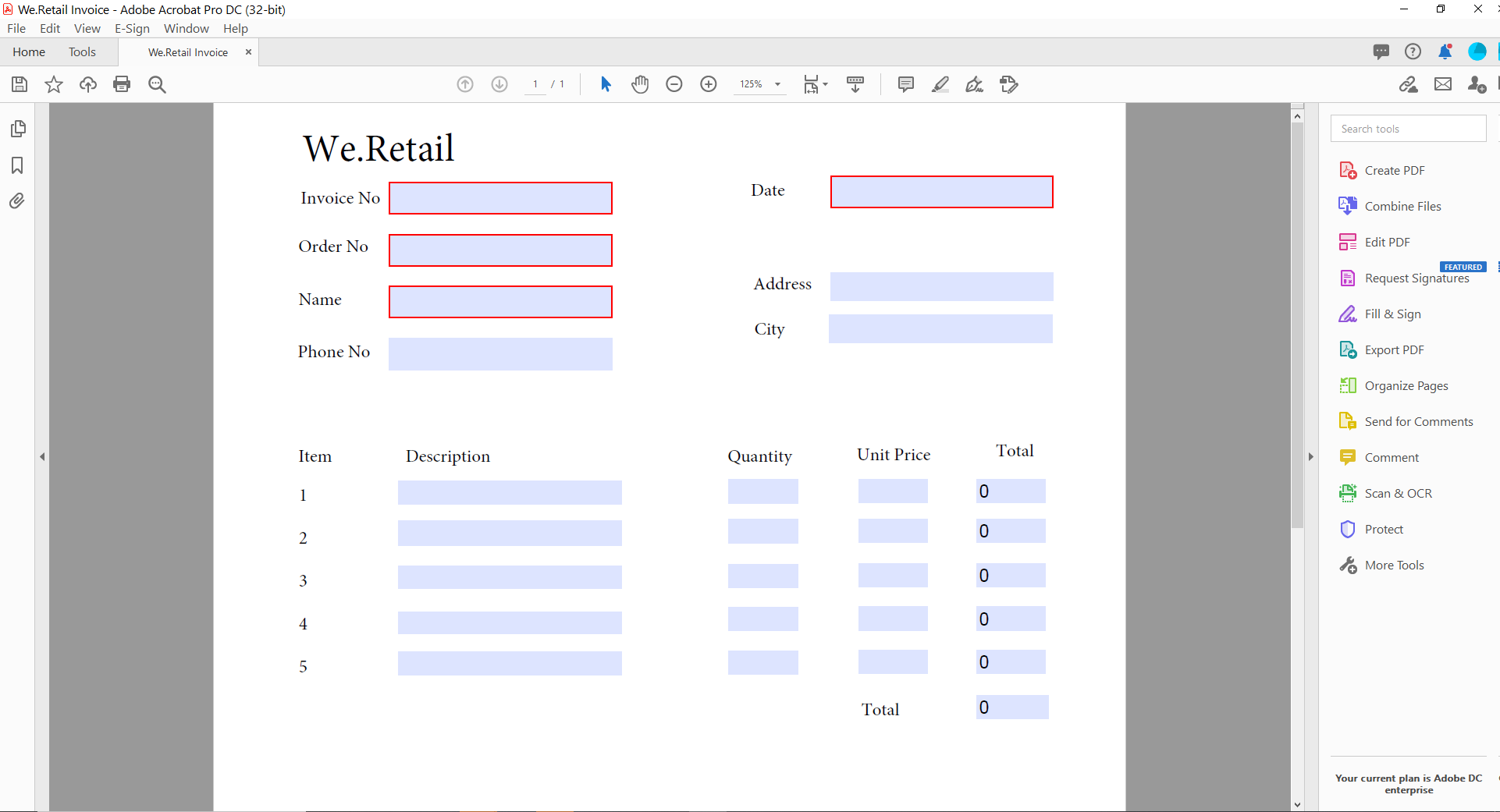Open the Fill & Sign tool
The width and height of the screenshot is (1500, 812).
pos(1392,314)
